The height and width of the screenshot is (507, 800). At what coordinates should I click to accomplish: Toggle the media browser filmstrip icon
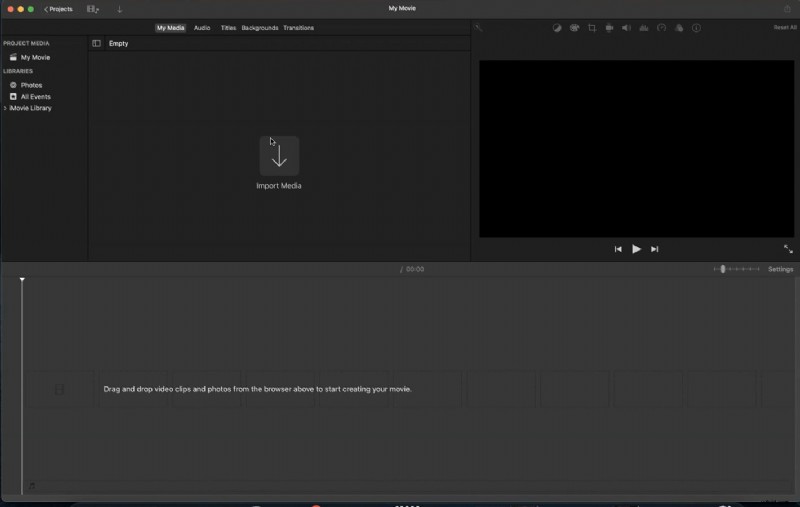click(x=92, y=9)
